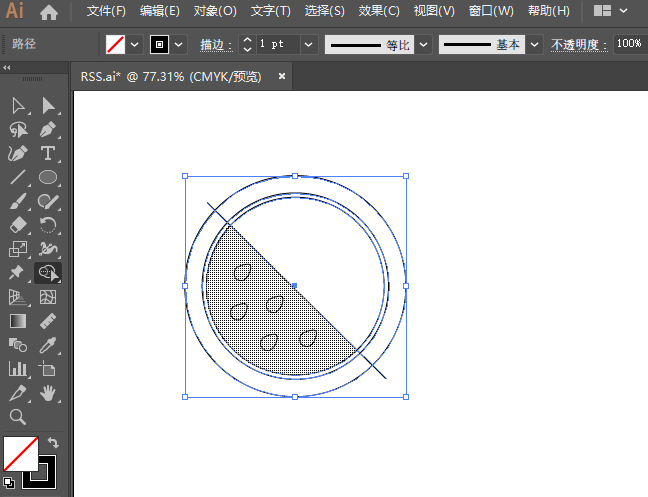
Task: Click the Gradient tool
Action: (x=18, y=321)
